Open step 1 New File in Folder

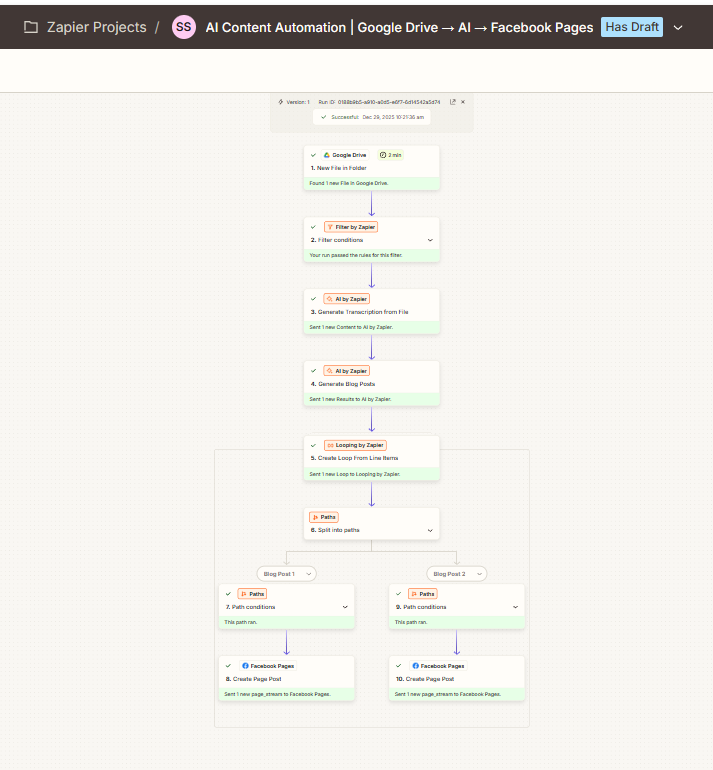pyautogui.click(x=338, y=168)
